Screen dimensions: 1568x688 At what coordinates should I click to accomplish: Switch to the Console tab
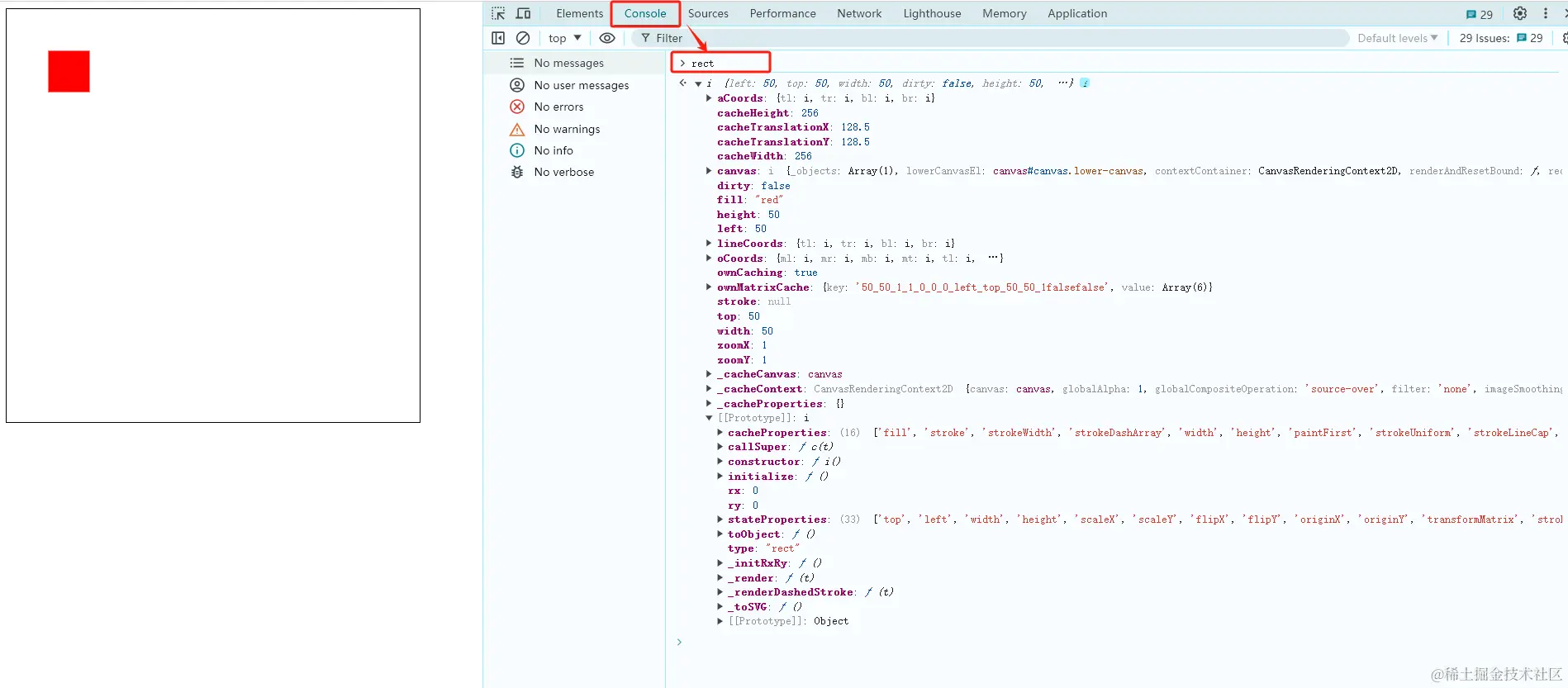[645, 13]
